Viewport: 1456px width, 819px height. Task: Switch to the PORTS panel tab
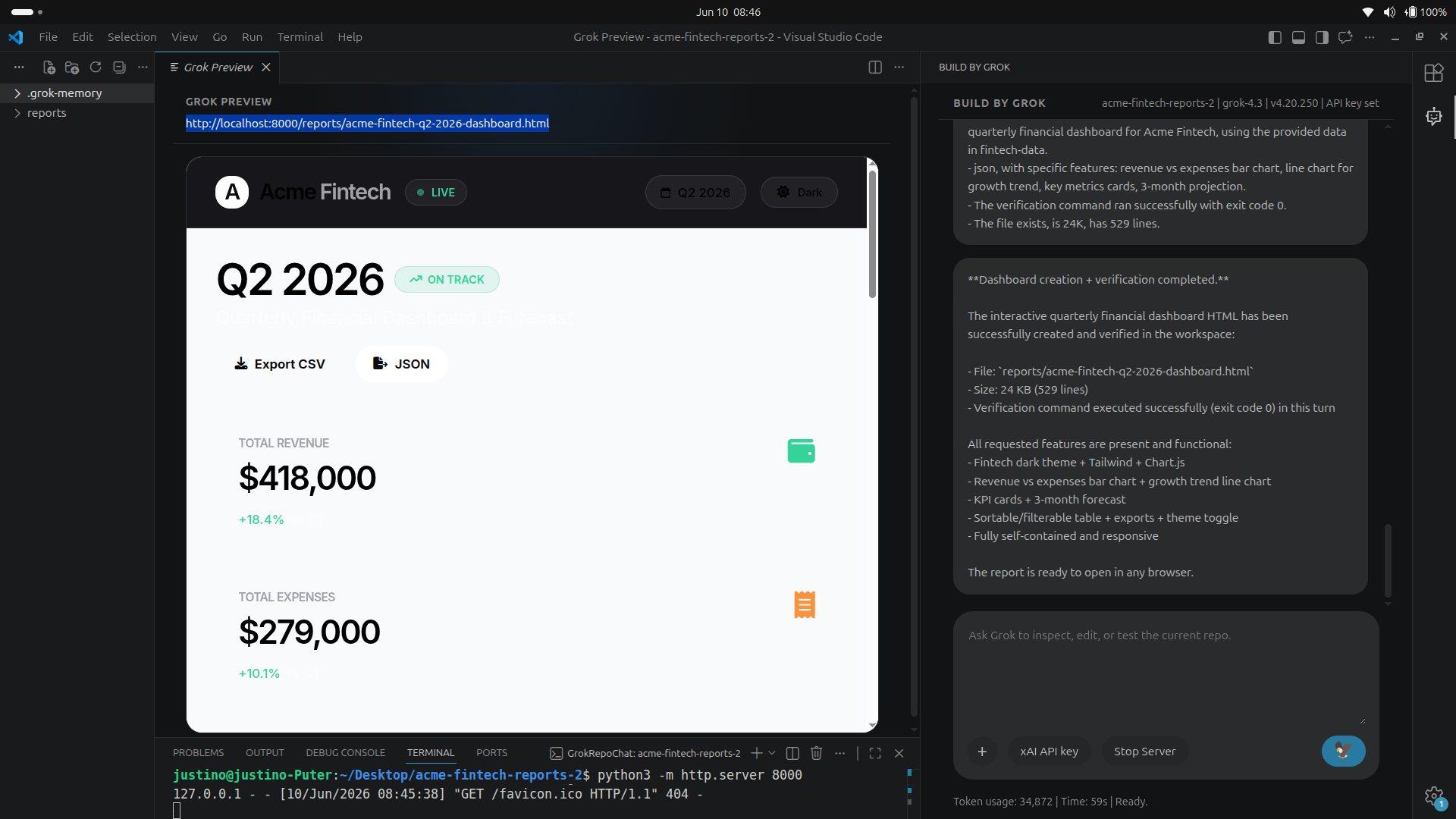pos(491,753)
